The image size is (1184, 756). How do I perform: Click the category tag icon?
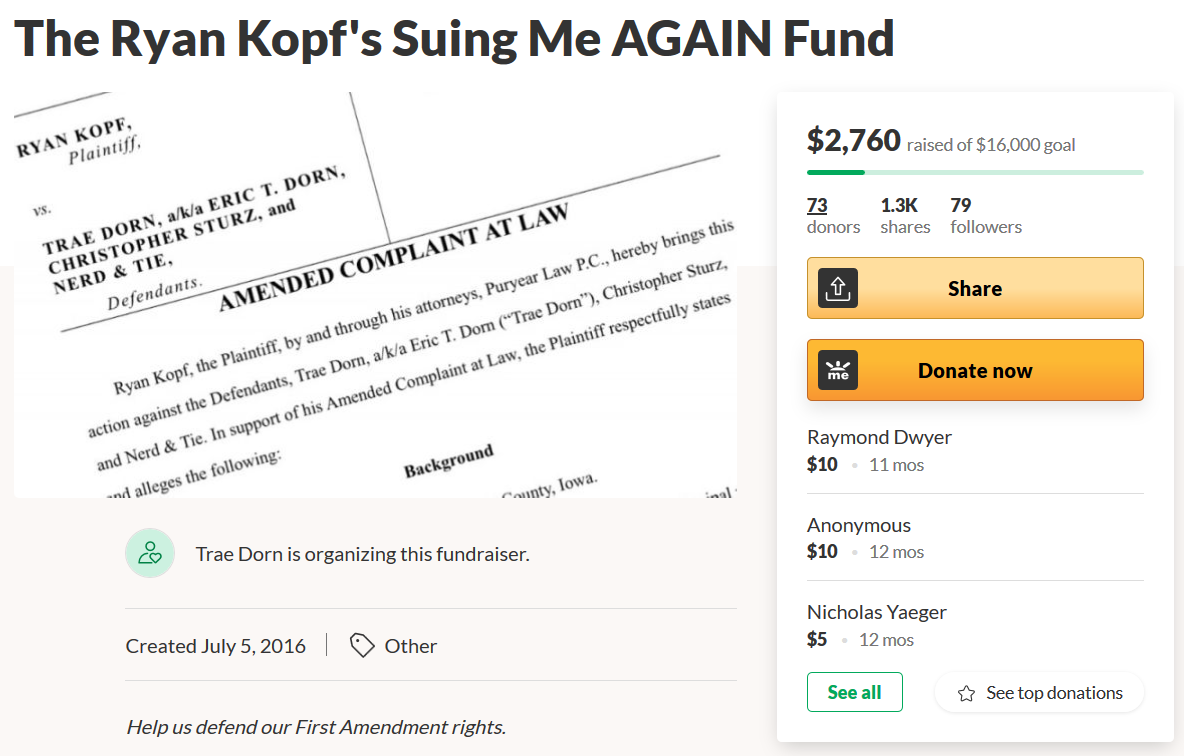[x=362, y=646]
